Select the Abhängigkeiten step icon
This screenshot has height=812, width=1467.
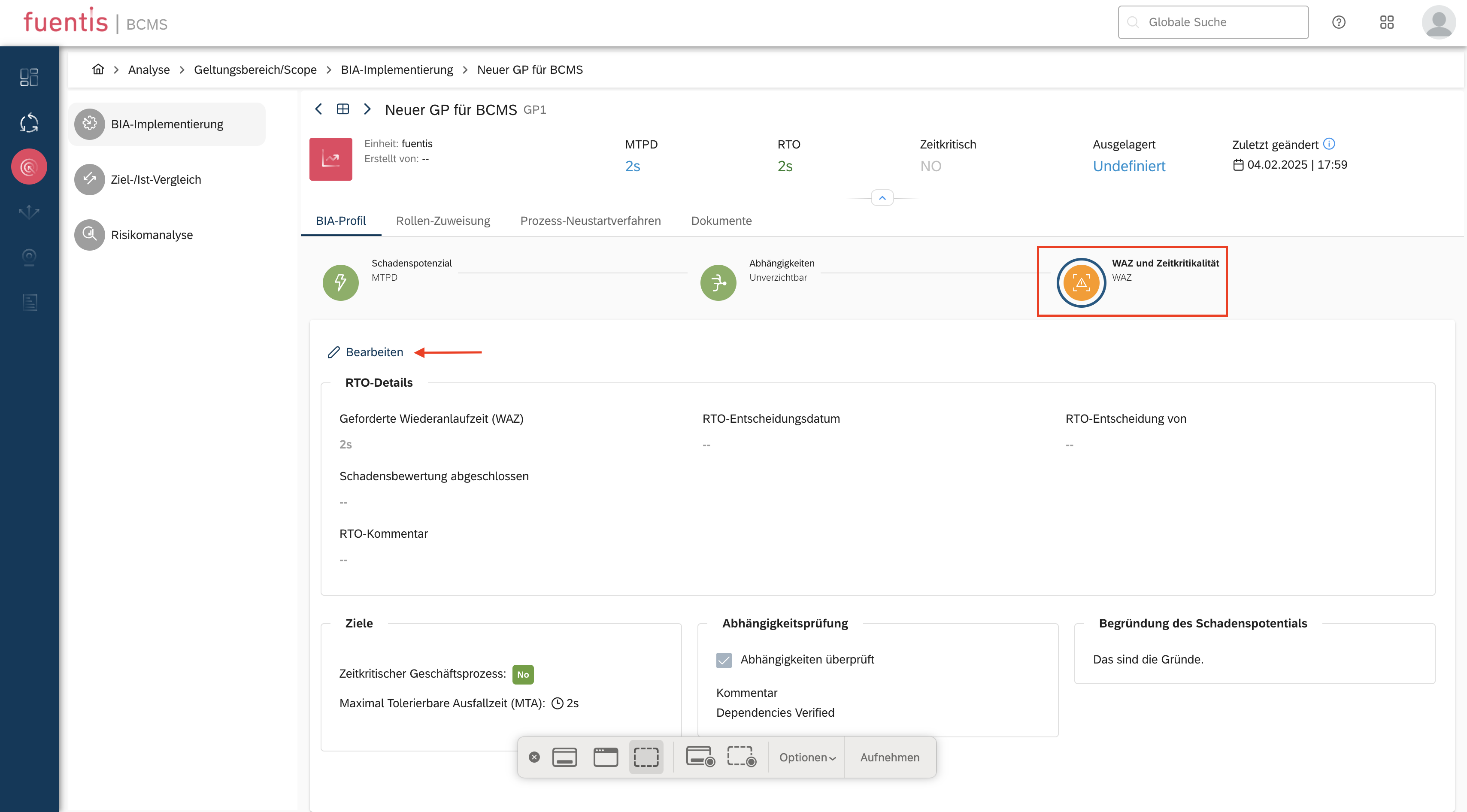click(718, 282)
